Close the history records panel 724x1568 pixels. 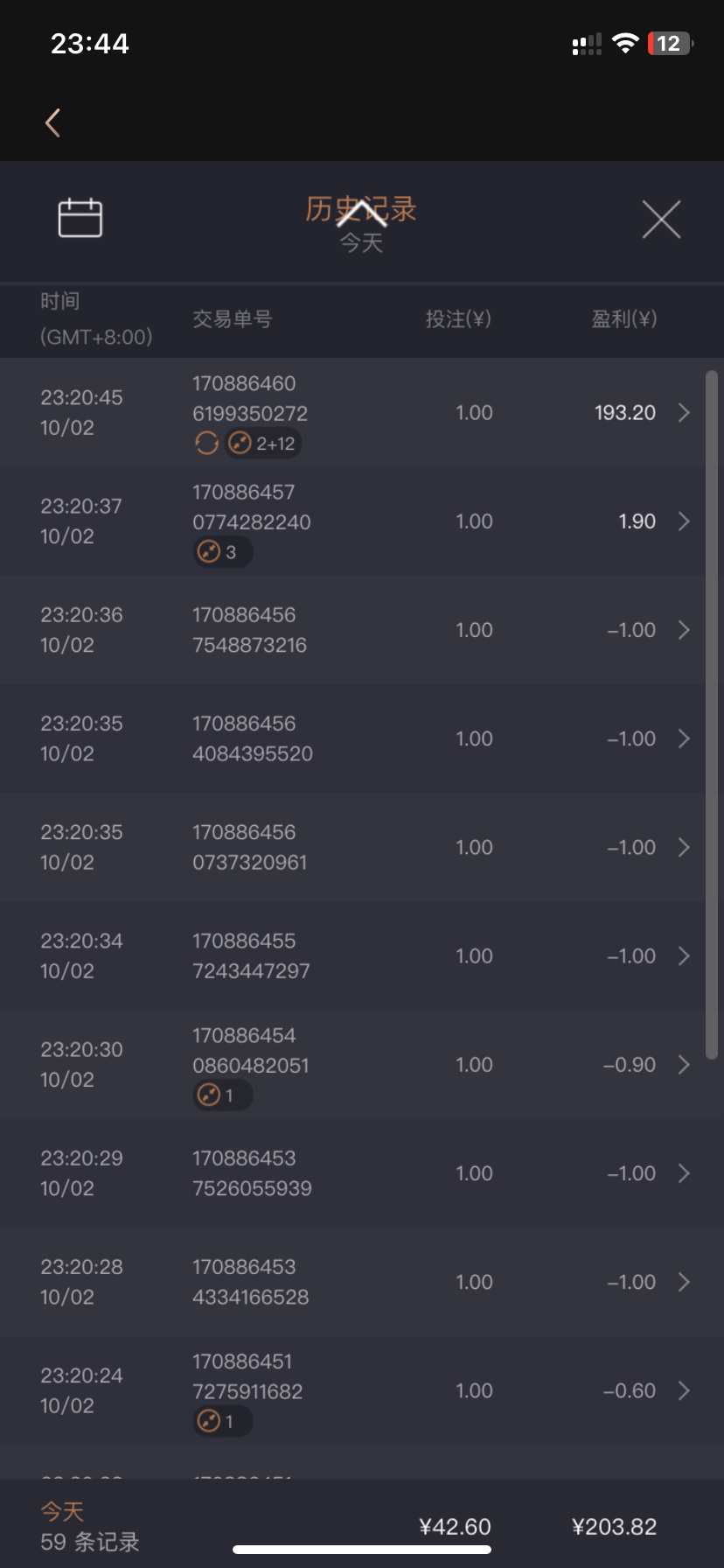[x=661, y=219]
